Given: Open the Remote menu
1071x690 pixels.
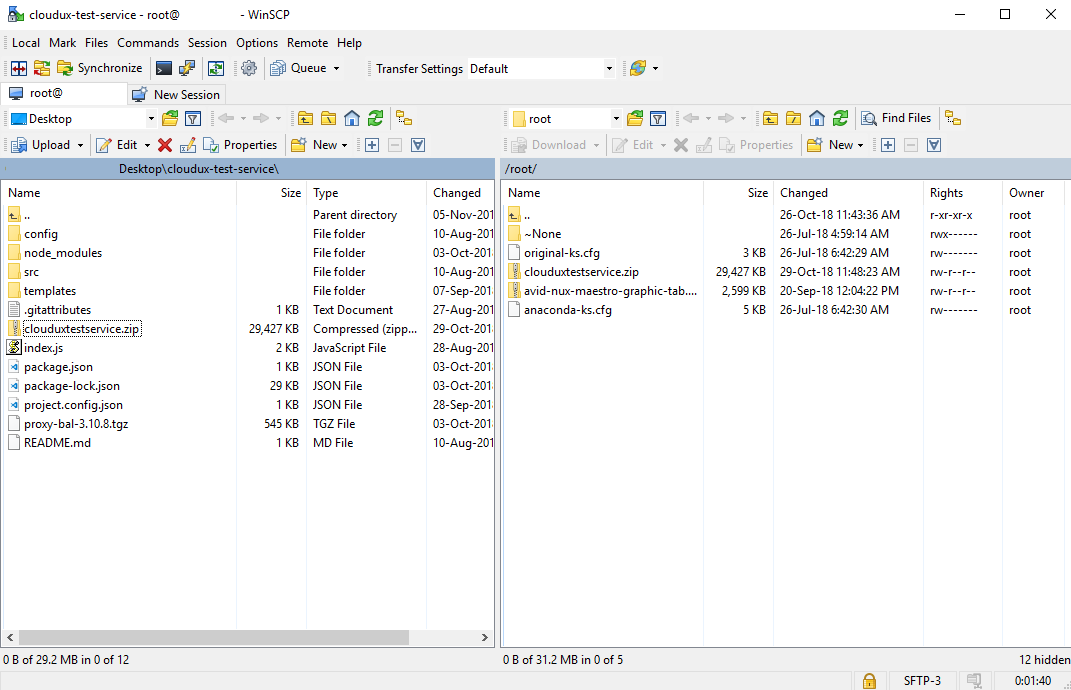Looking at the screenshot, I should (307, 43).
